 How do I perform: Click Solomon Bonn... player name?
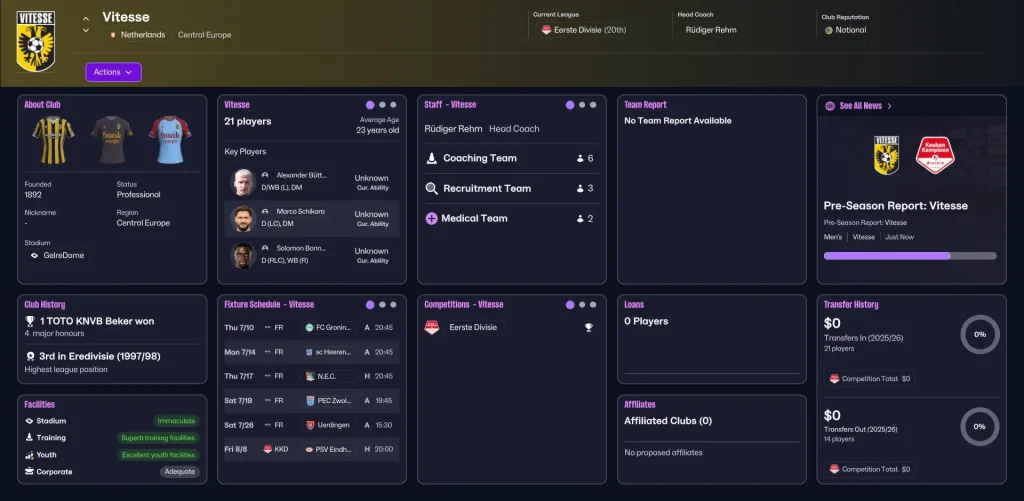tap(301, 248)
